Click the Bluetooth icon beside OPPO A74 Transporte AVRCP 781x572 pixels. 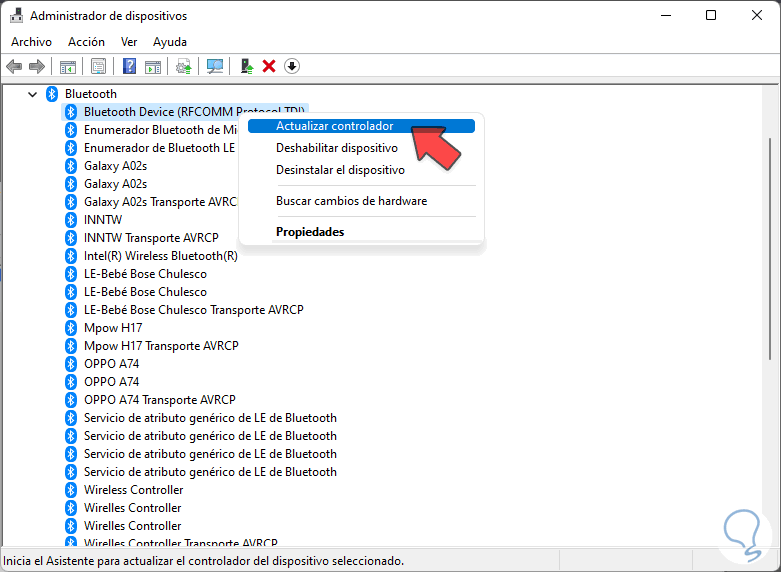[71, 400]
